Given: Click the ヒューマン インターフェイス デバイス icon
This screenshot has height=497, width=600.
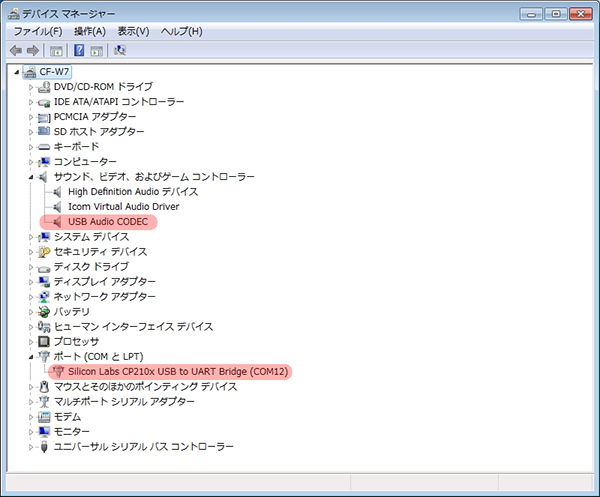Looking at the screenshot, I should [44, 327].
